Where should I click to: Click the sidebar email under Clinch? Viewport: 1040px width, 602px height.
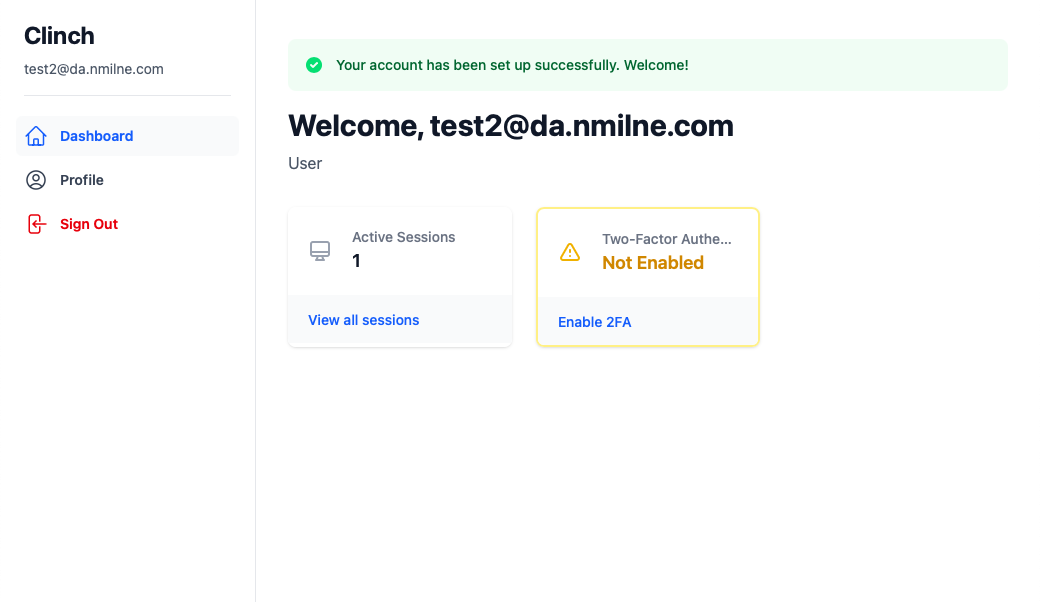pos(94,69)
